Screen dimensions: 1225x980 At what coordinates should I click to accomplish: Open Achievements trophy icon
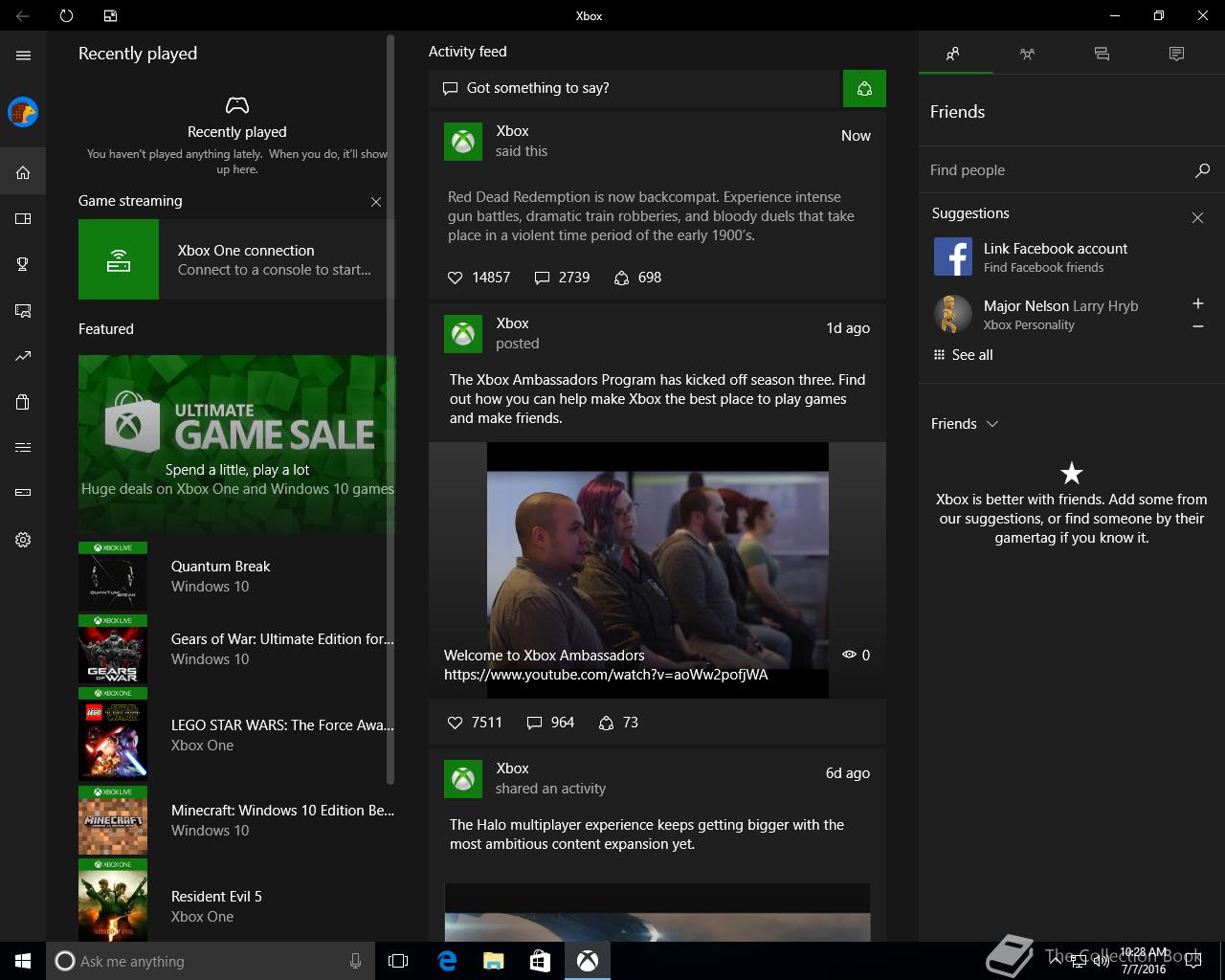(x=23, y=265)
